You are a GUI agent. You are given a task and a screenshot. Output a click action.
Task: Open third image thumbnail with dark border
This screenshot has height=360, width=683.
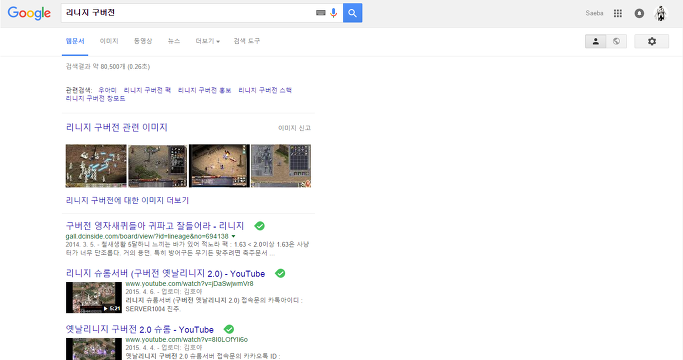tap(219, 166)
